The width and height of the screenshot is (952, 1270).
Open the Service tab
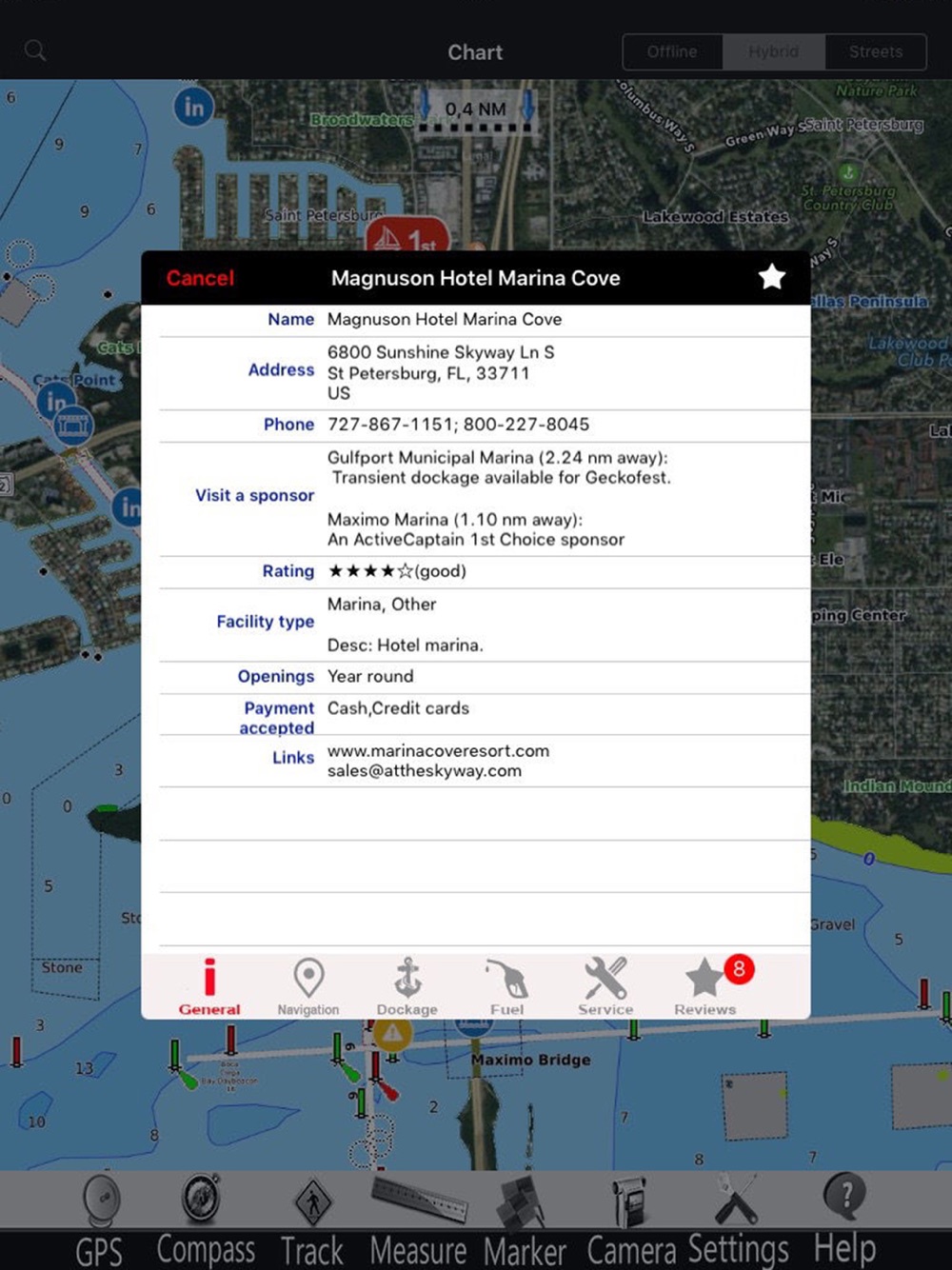(605, 986)
